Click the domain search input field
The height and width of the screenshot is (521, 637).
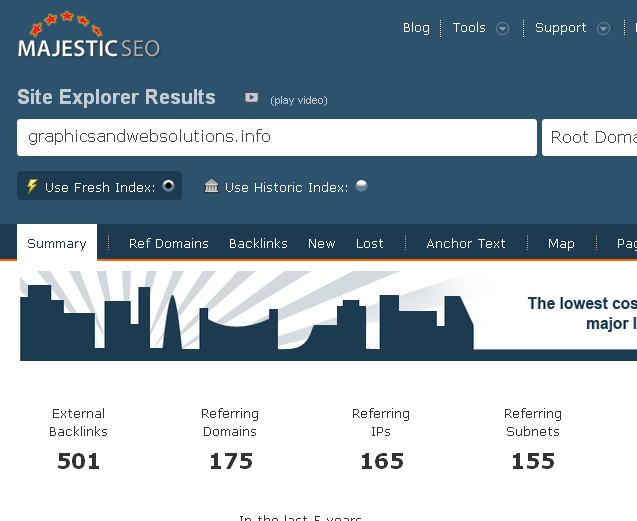coord(277,137)
